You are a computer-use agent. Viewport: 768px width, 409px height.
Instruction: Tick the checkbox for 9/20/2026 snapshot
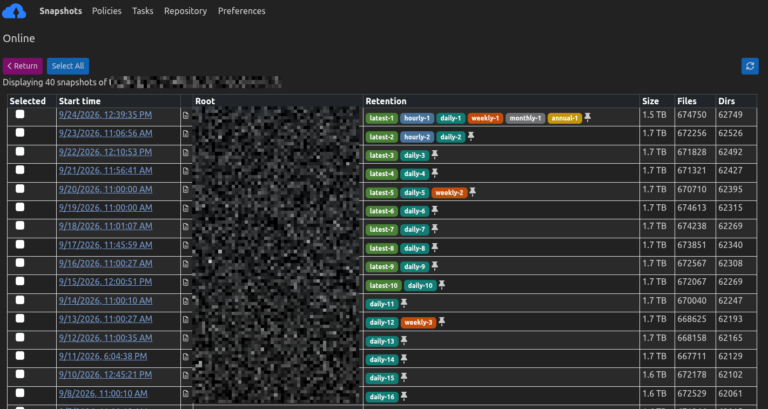(x=20, y=189)
